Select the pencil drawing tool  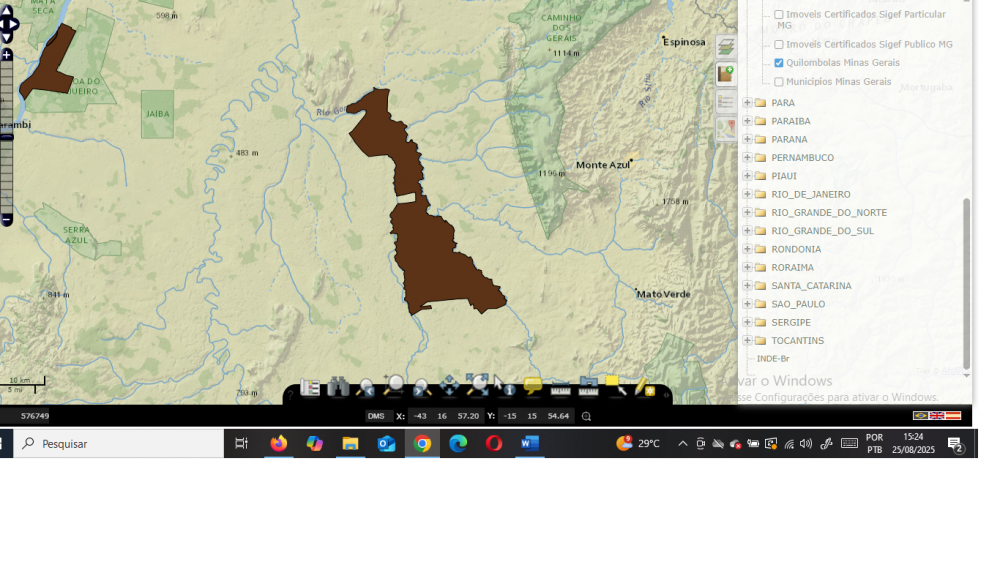point(644,387)
